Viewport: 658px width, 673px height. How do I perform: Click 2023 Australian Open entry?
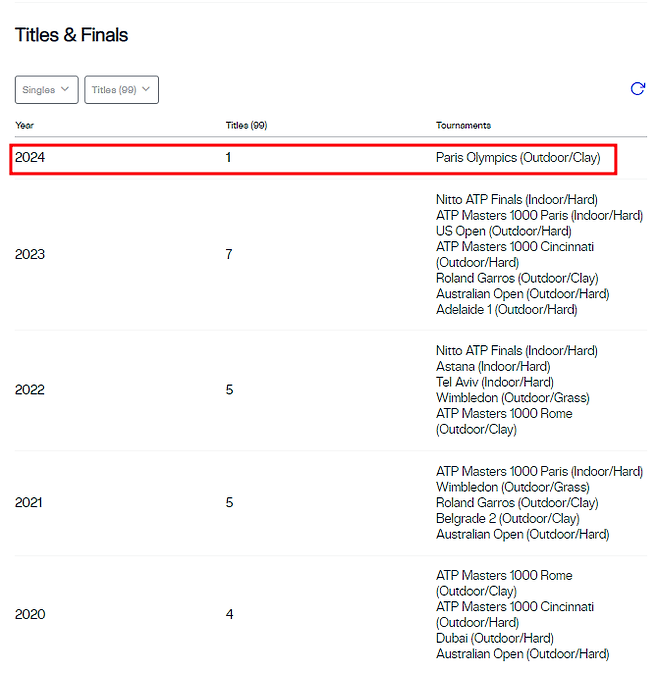click(x=523, y=294)
